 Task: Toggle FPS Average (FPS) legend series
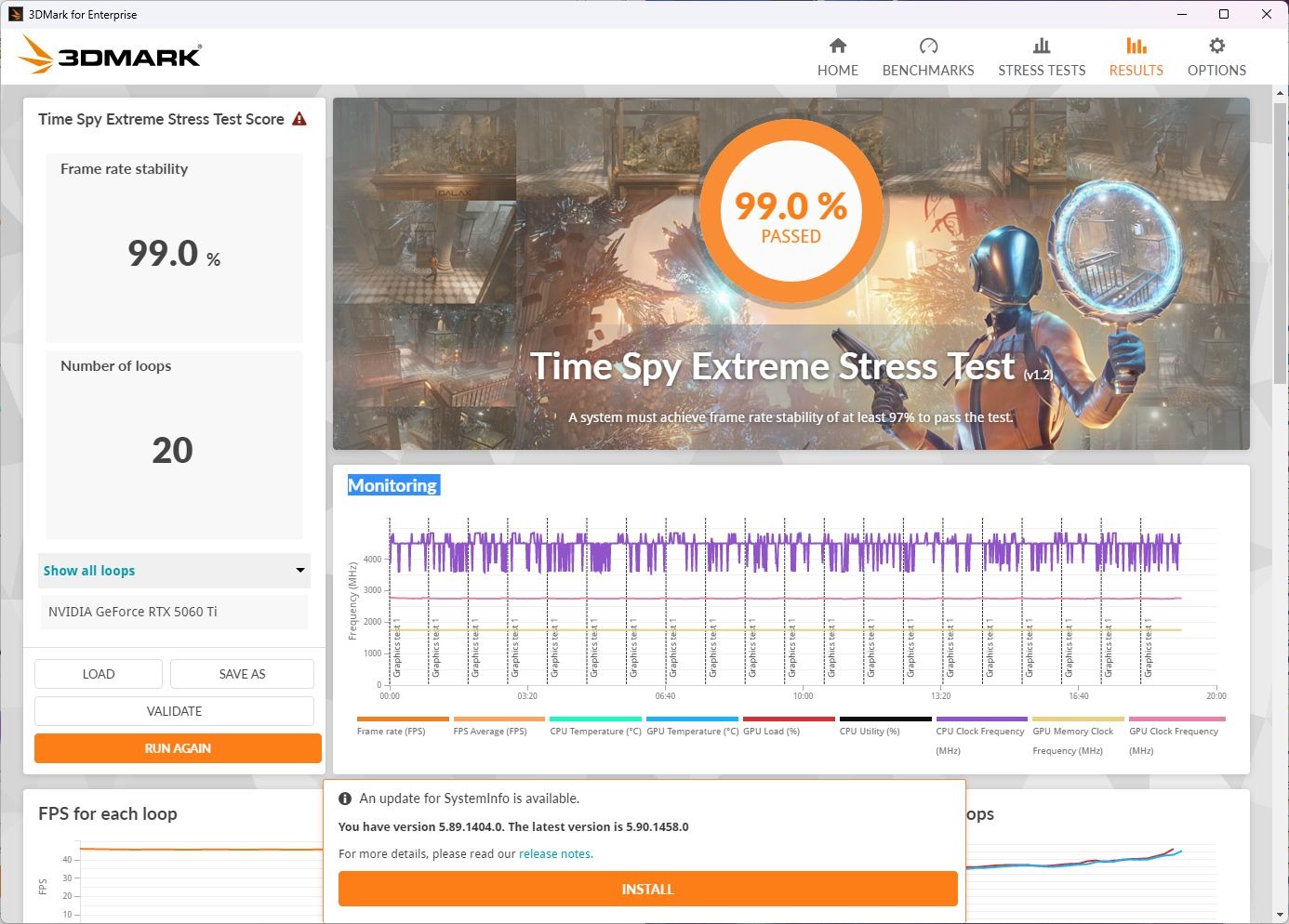click(x=498, y=725)
